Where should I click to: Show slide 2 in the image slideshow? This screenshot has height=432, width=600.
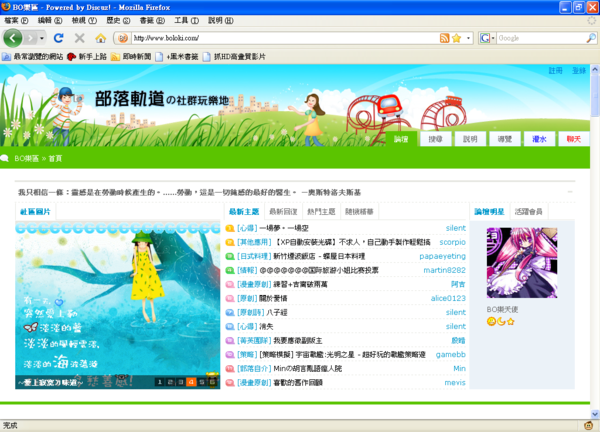point(170,381)
